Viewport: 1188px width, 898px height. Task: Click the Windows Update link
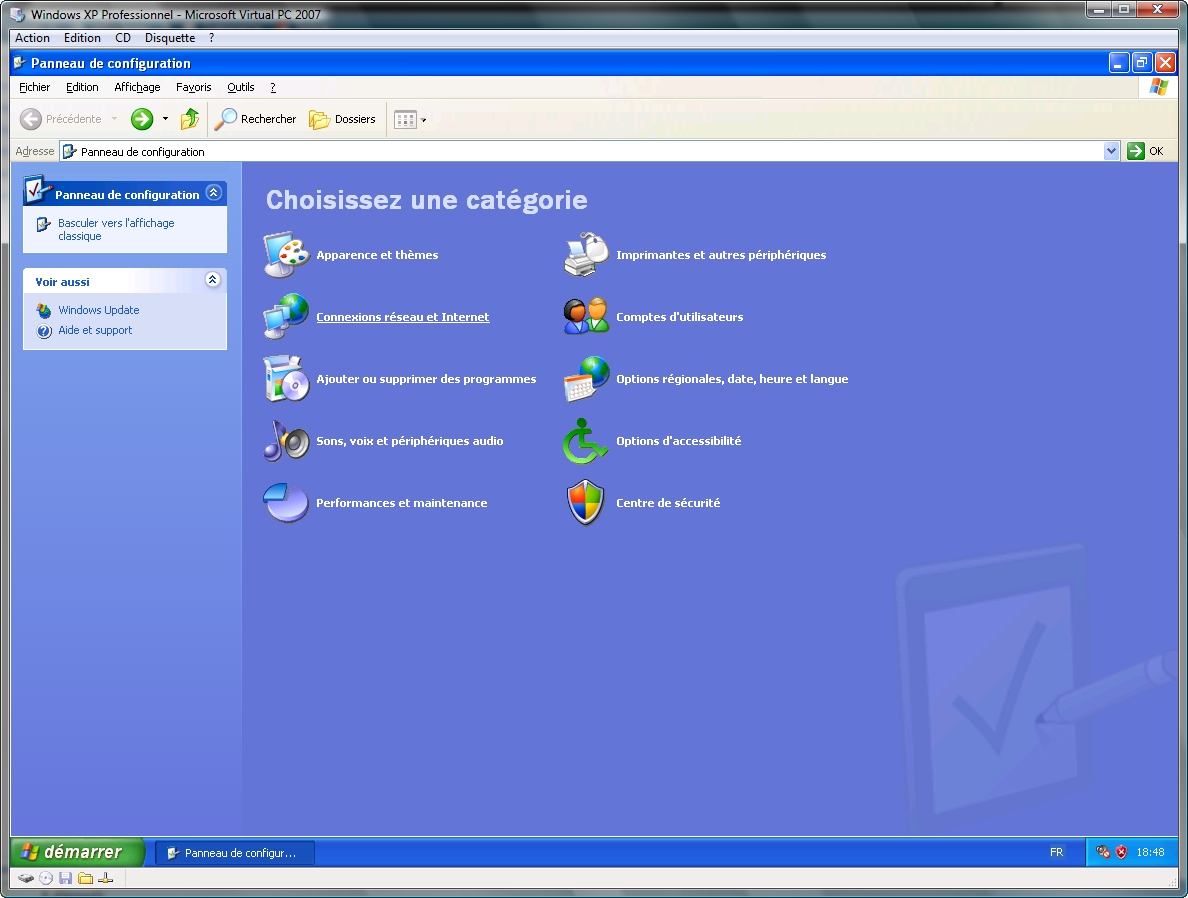pyautogui.click(x=98, y=310)
